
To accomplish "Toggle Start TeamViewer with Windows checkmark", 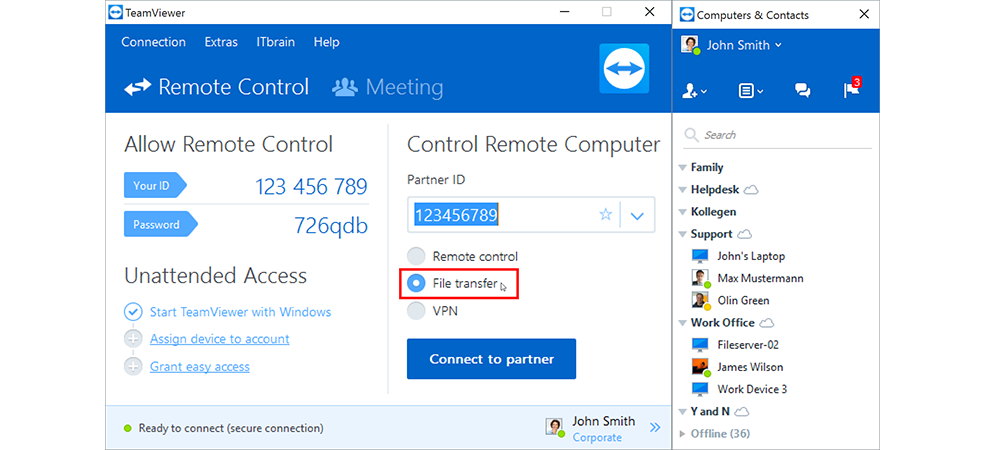I will pos(133,312).
